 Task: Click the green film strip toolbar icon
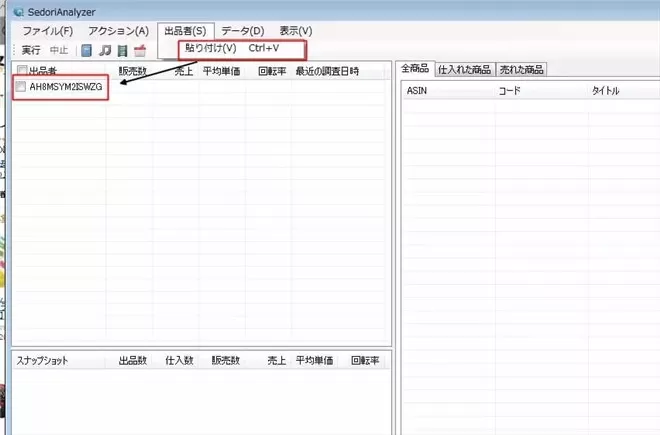pyautogui.click(x=121, y=50)
